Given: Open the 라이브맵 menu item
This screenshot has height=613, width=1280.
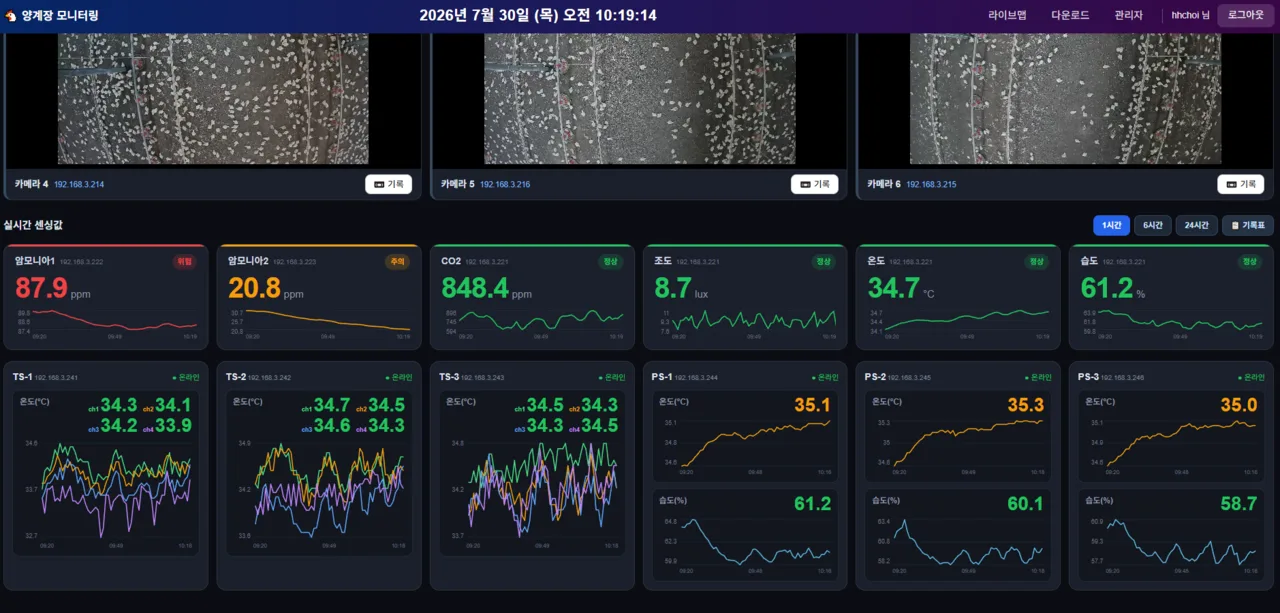Looking at the screenshot, I should [1007, 16].
